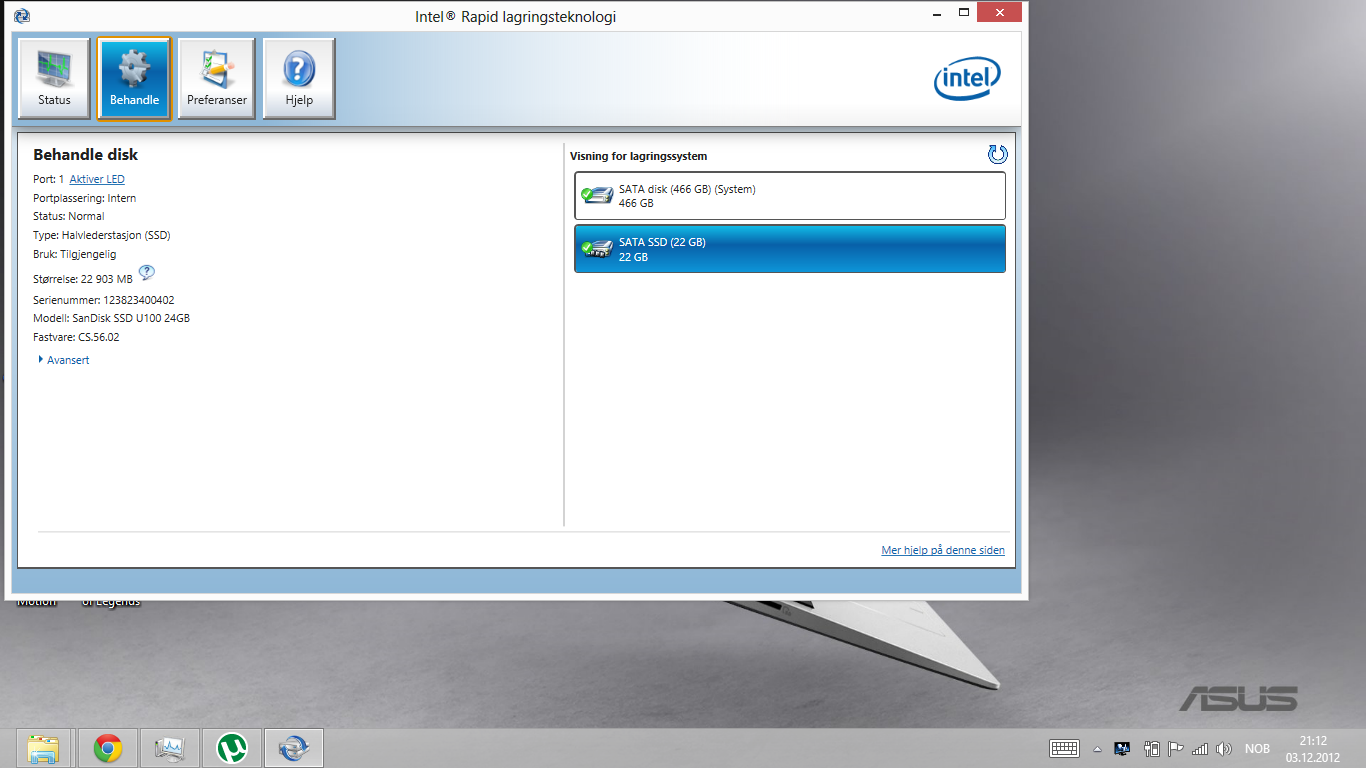Click the Port: 1 label
This screenshot has height=768, width=1366.
49,179
